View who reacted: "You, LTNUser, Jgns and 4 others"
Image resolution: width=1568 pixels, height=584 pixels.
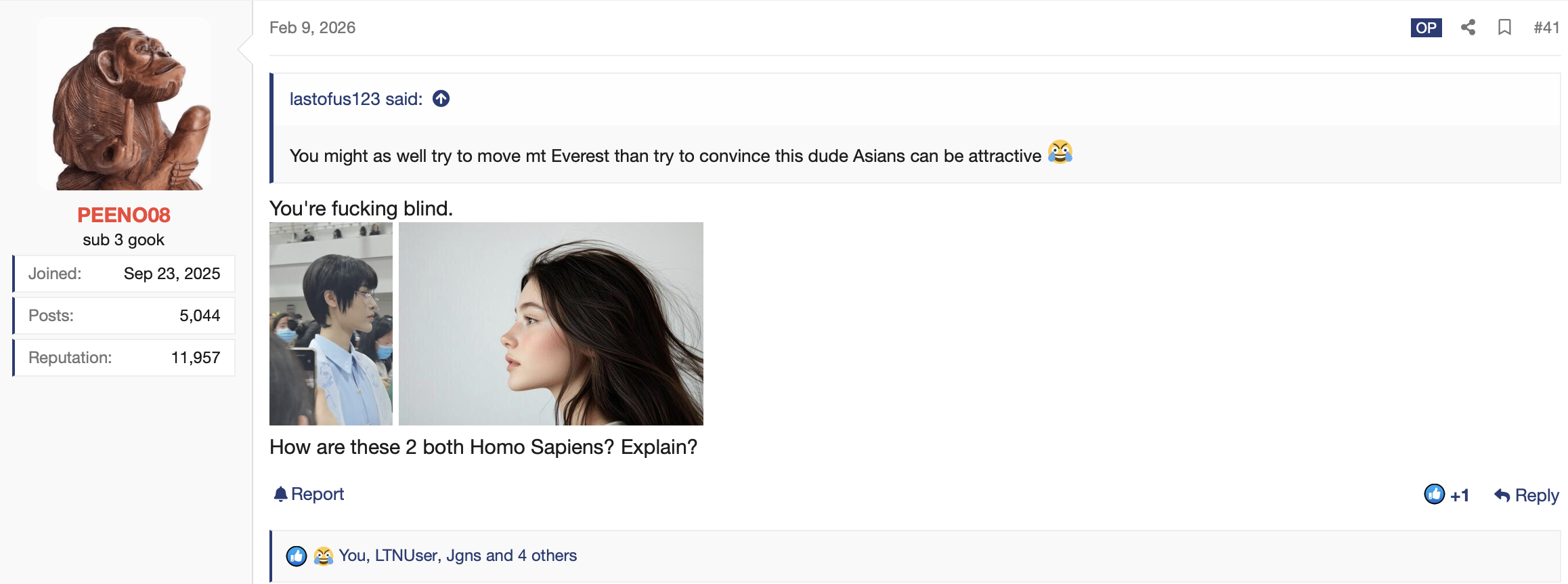[458, 556]
